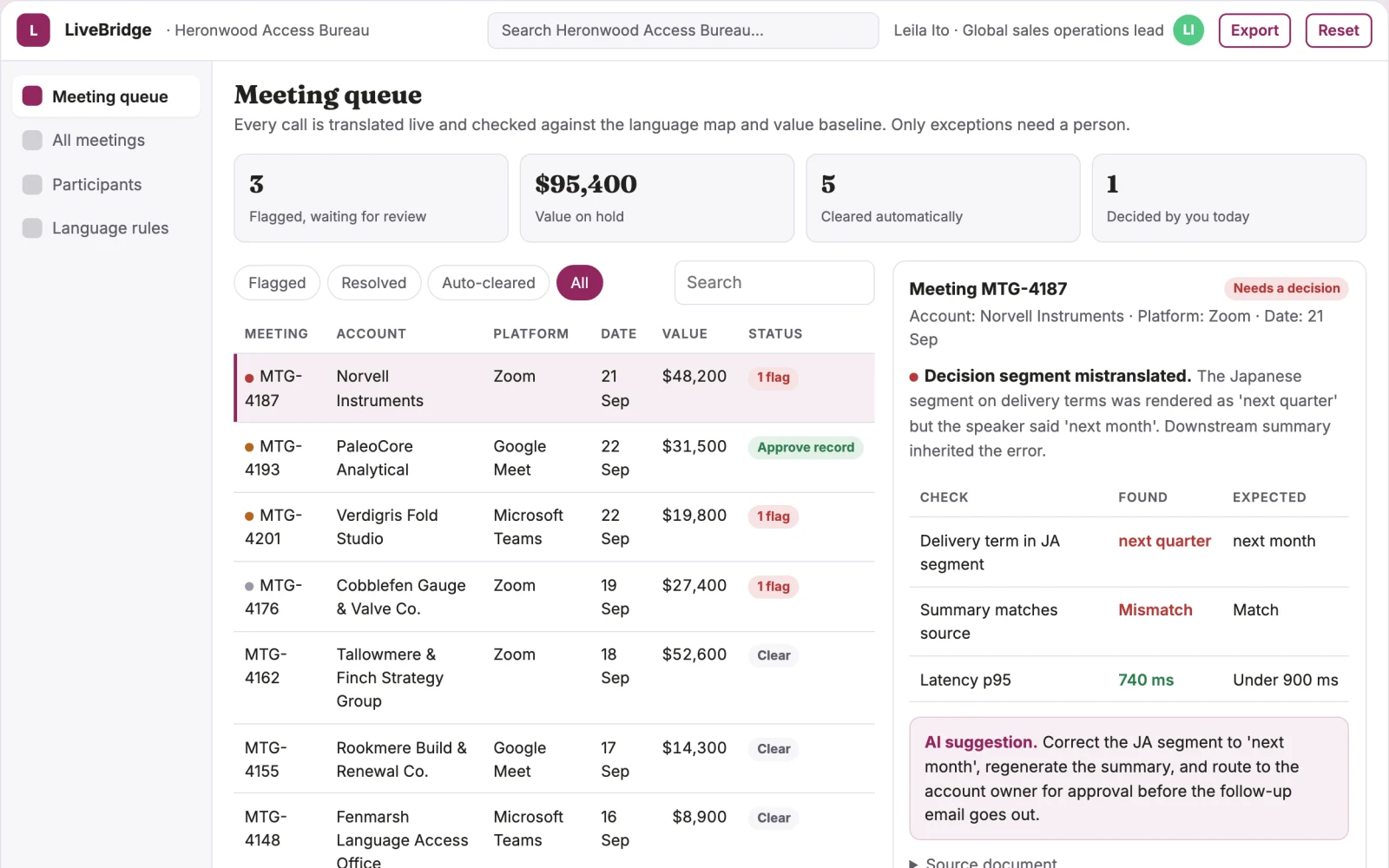This screenshot has height=868, width=1389.
Task: Click the Decided by you today card
Action: [1228, 198]
